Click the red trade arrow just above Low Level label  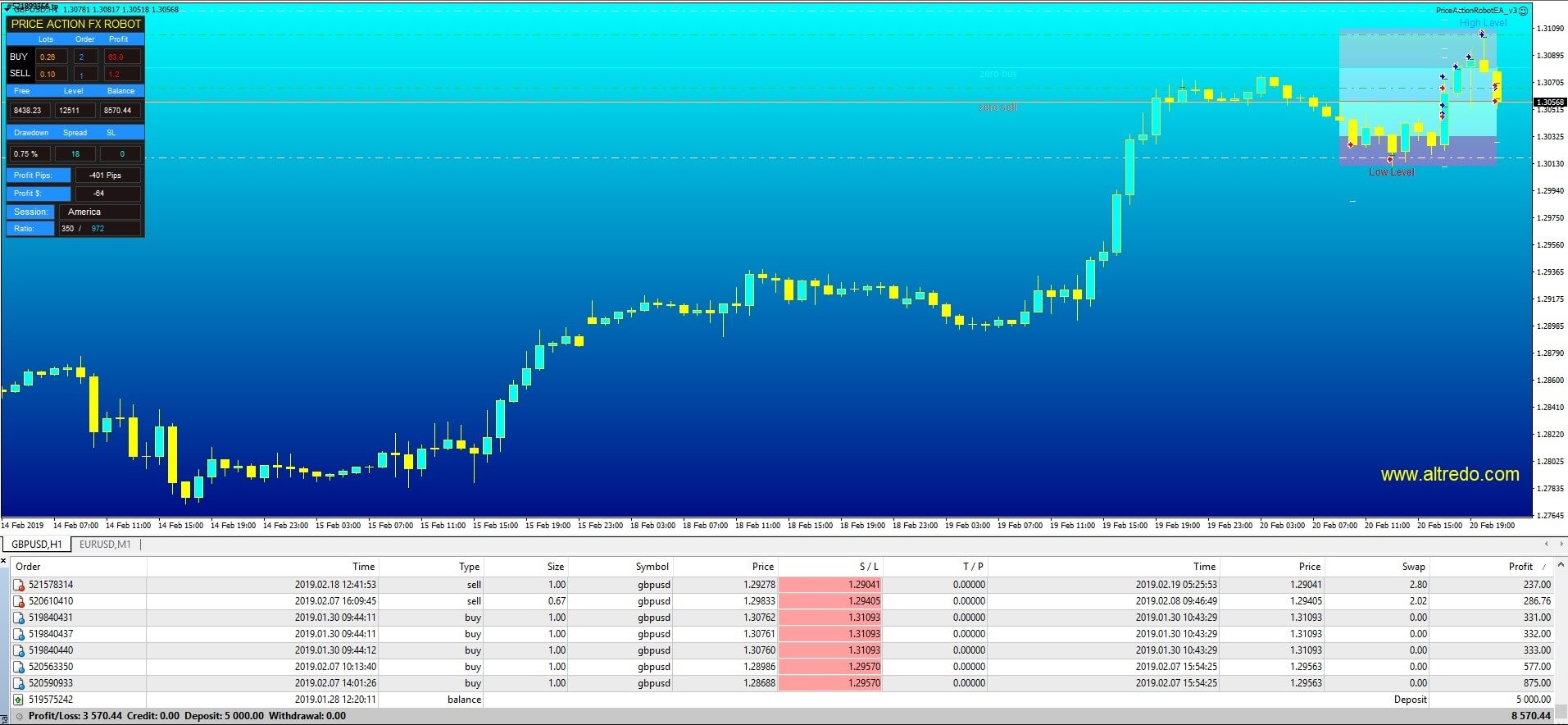(1390, 160)
